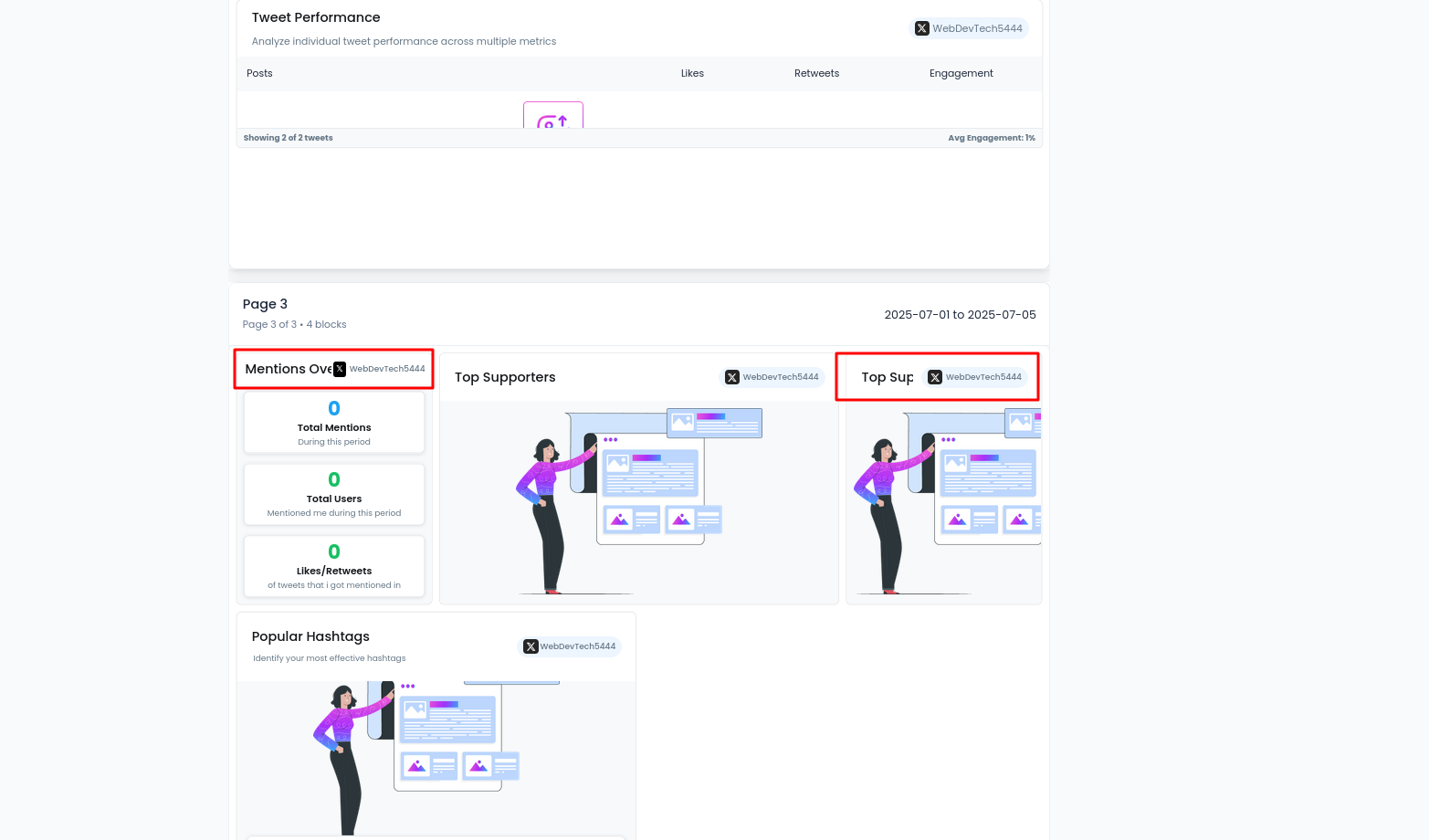Click WebDevTech5444 badge in Mentions Overview
This screenshot has height=840, width=1429.
point(380,369)
